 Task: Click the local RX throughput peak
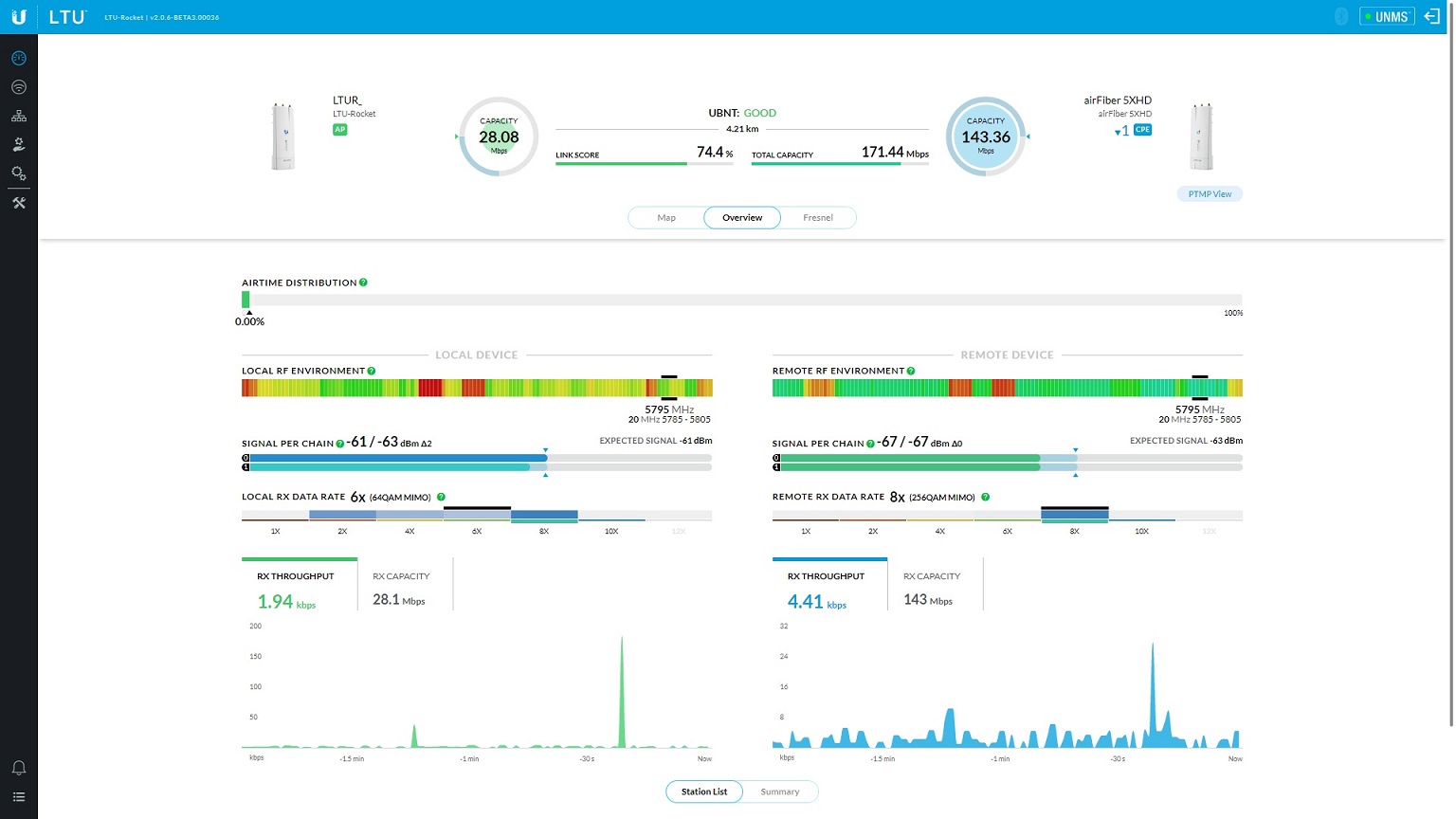[x=622, y=692]
